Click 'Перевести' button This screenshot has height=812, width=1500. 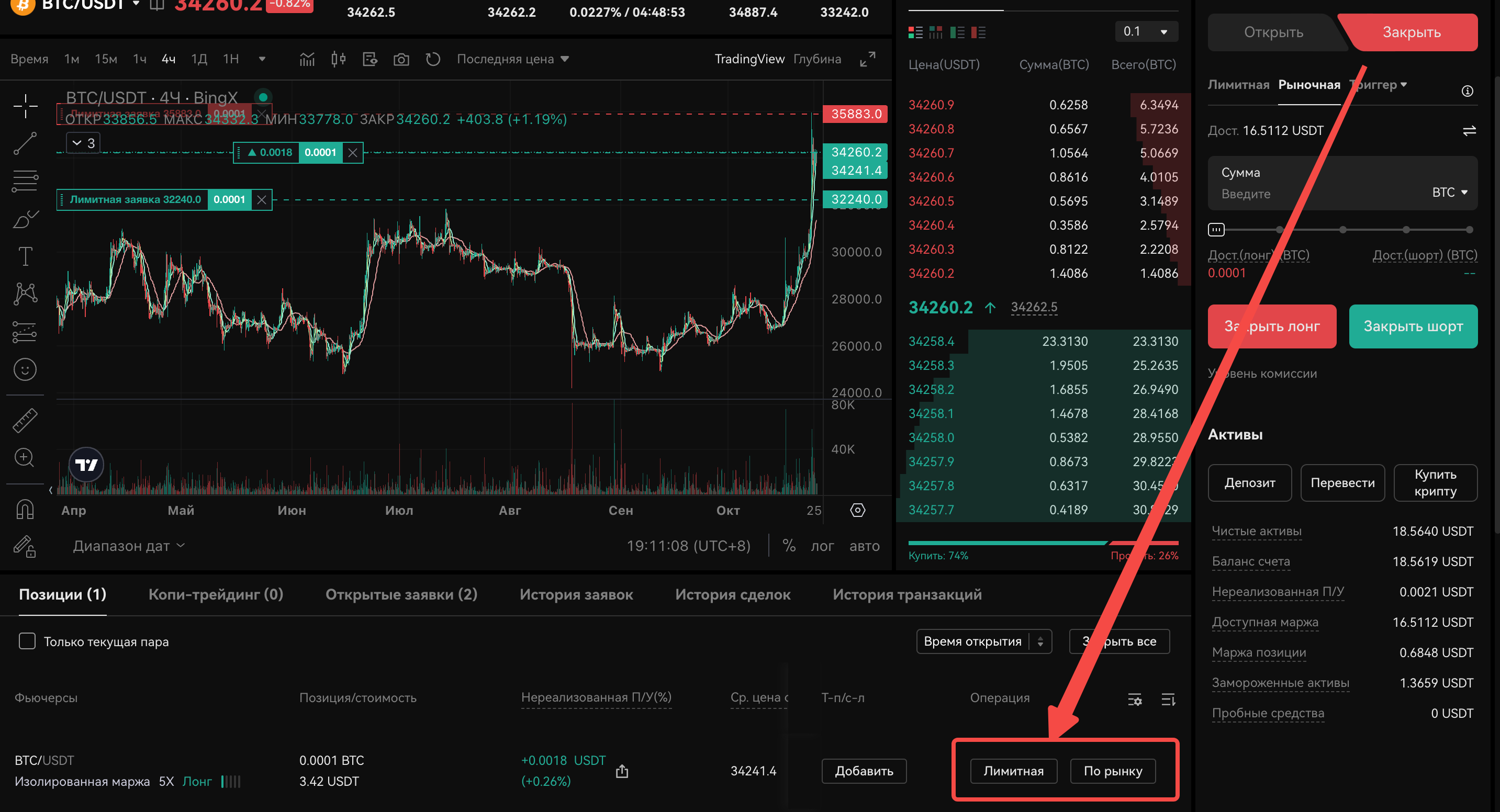point(1342,482)
